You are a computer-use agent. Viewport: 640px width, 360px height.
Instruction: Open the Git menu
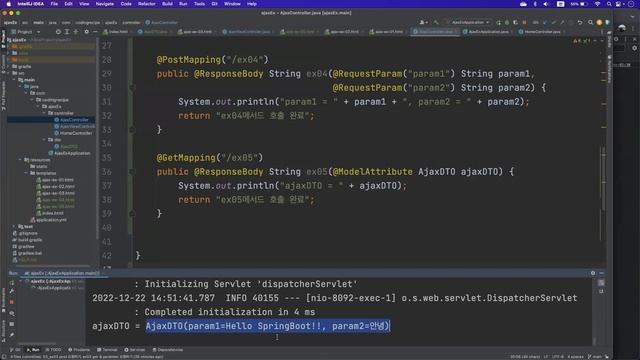click(x=214, y=4)
